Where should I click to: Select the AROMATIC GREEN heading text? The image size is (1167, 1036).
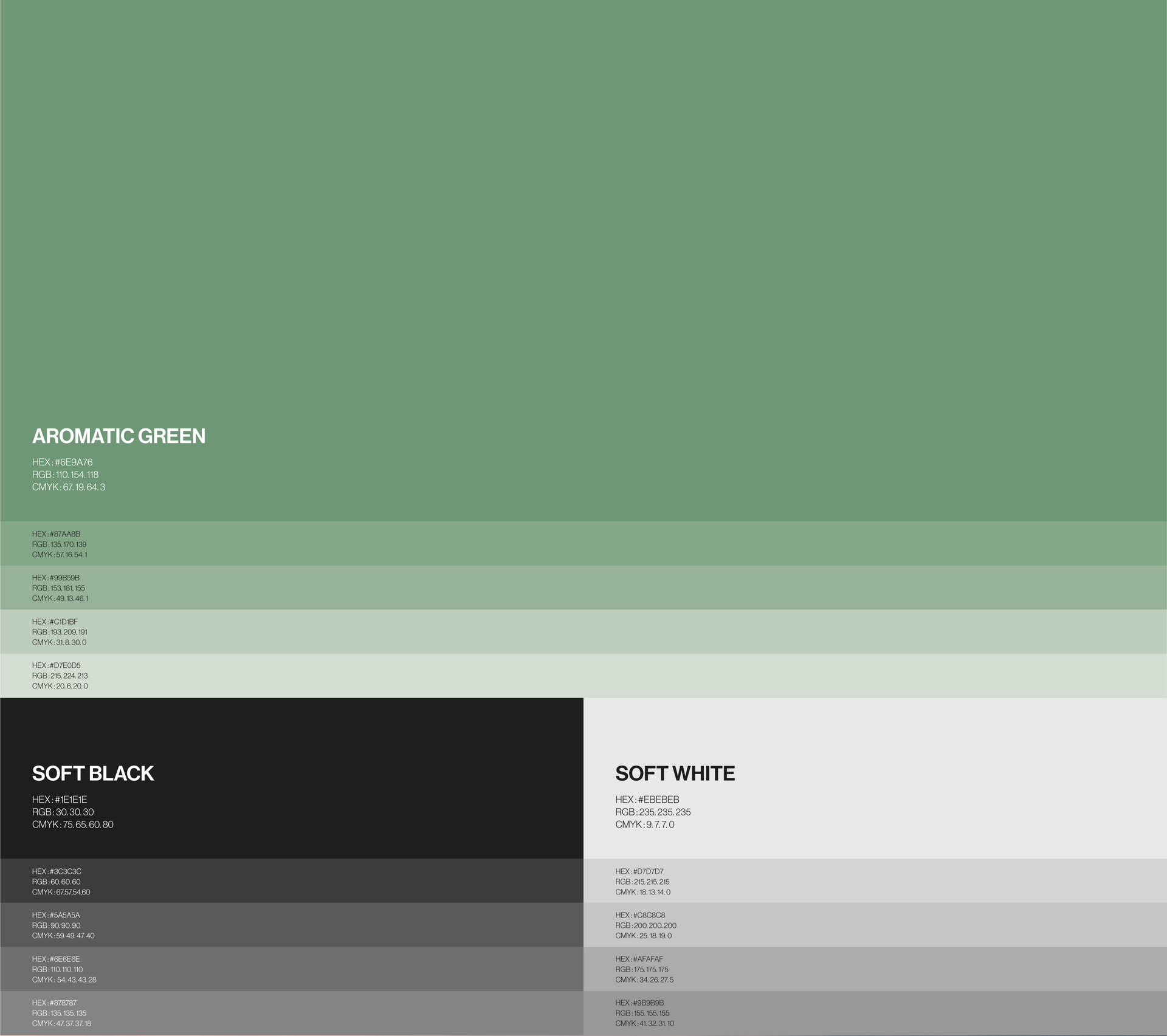[119, 436]
